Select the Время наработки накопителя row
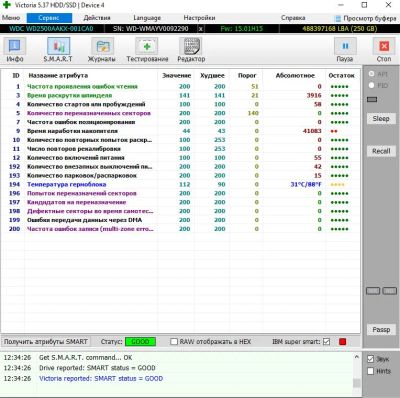Viewport: 400px width, 398px height. 180,131
